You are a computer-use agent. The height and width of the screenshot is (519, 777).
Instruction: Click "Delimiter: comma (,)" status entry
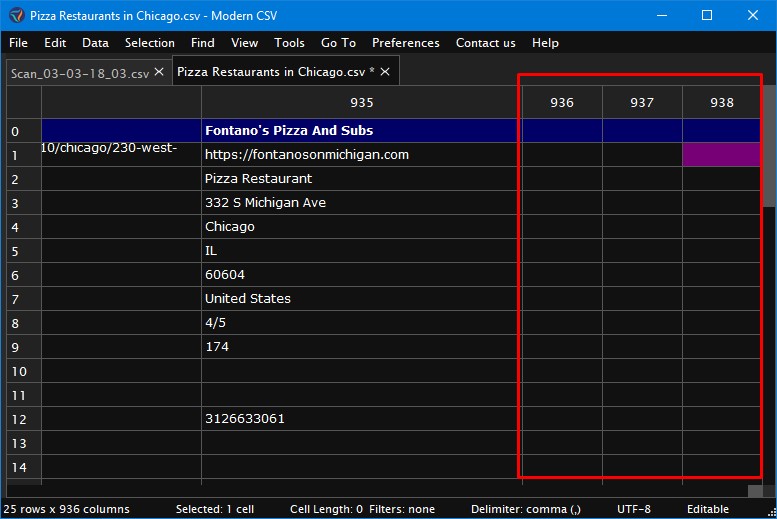coord(526,509)
